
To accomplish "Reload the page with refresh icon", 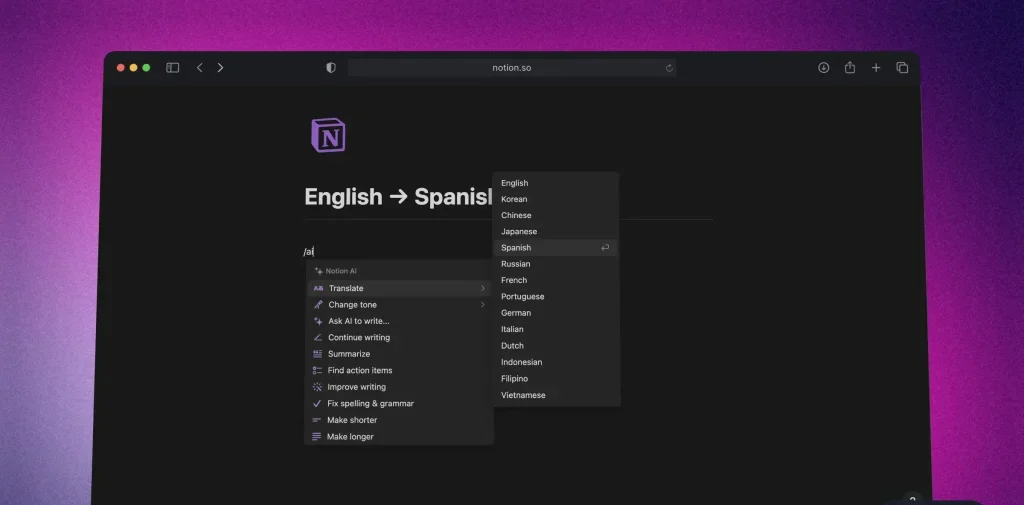I will [x=669, y=68].
